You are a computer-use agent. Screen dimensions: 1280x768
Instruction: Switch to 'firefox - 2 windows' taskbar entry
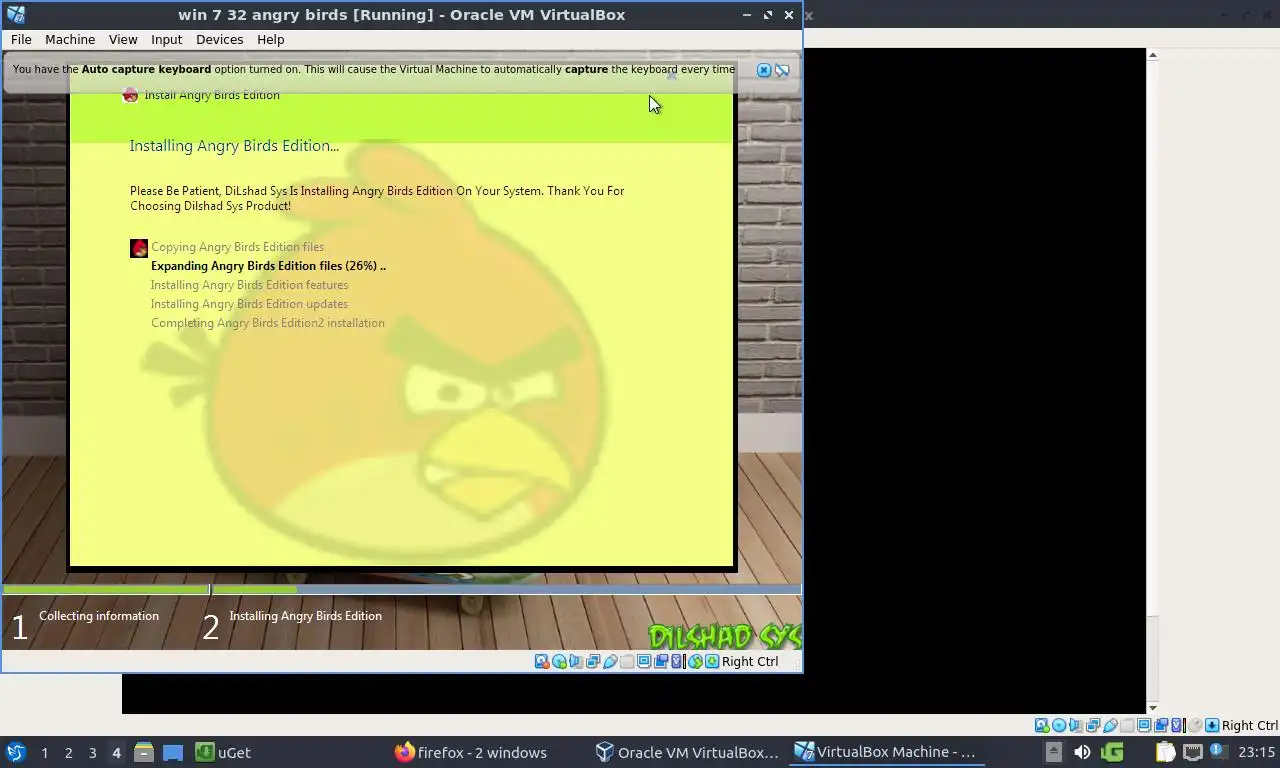[x=471, y=753]
